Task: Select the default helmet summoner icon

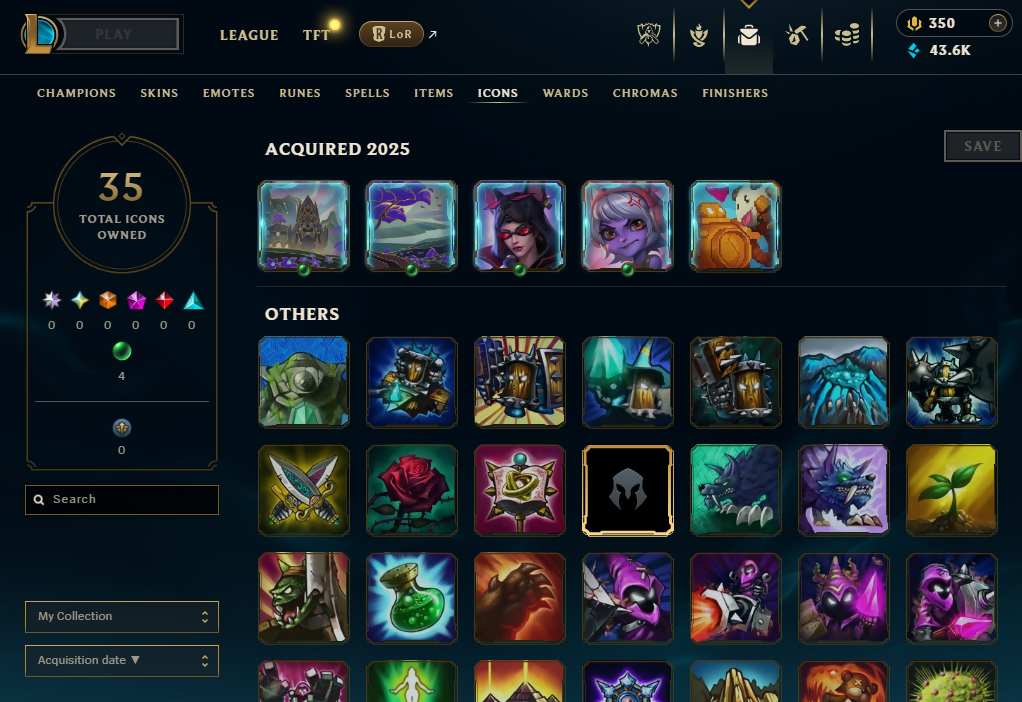Action: 627,490
